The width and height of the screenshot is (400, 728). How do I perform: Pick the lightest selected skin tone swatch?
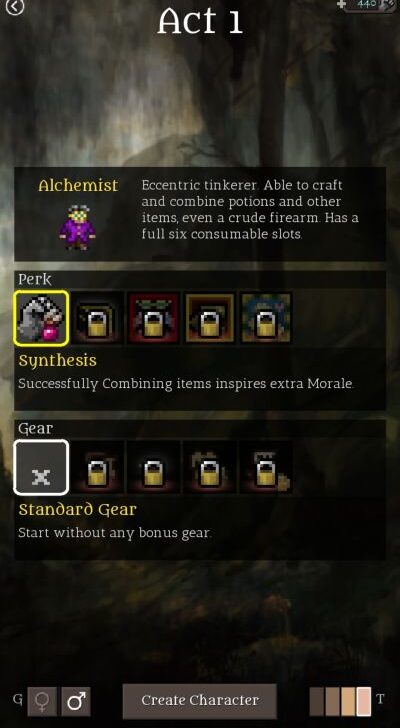coord(364,702)
